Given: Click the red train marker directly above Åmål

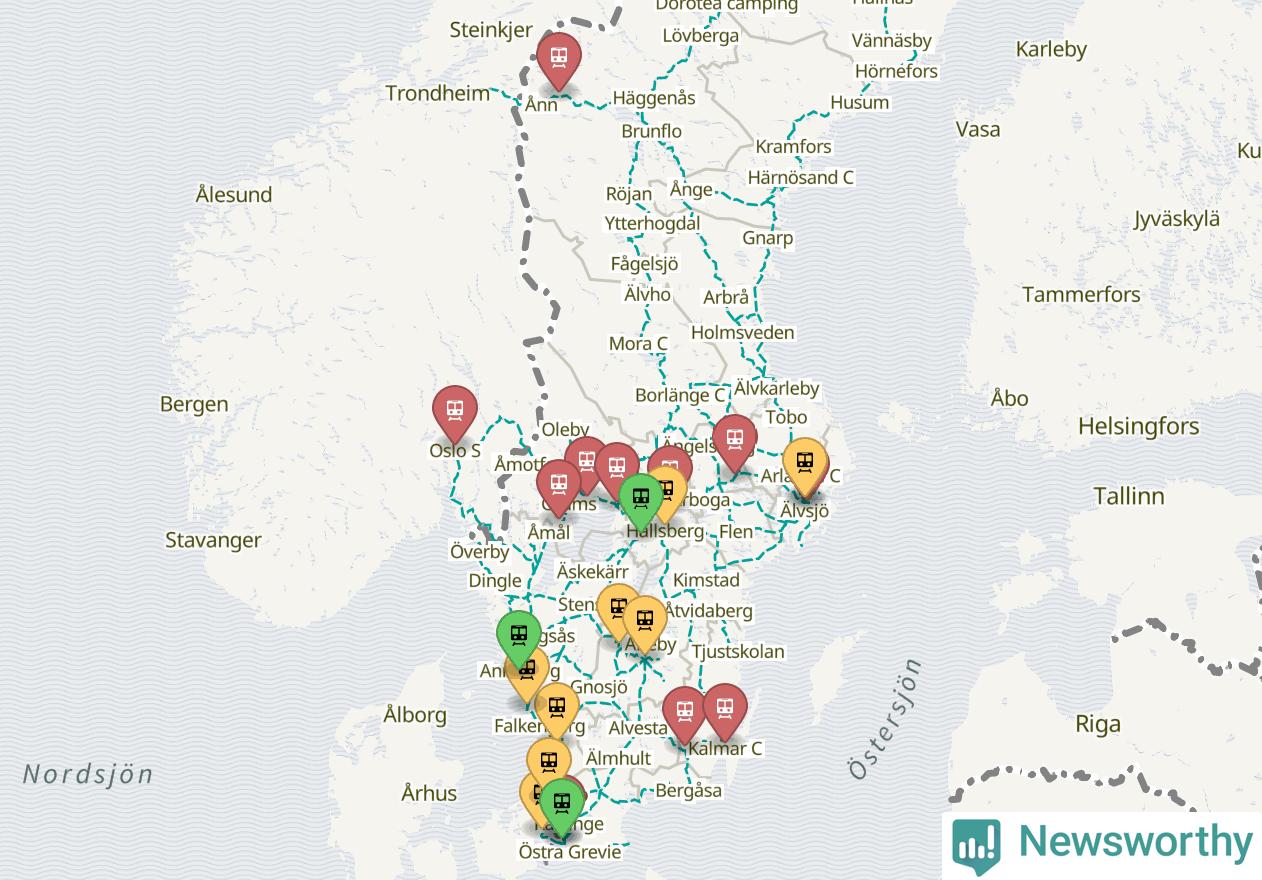Looking at the screenshot, I should pyautogui.click(x=558, y=488).
